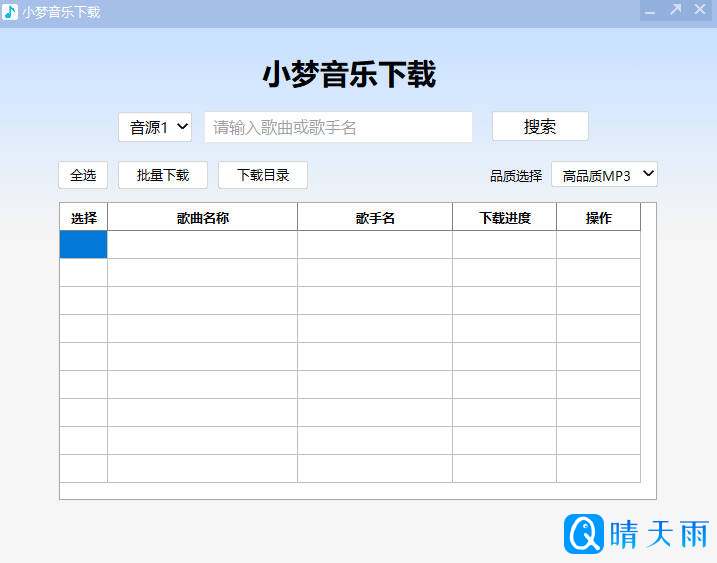Viewport: 717px width, 563px height.
Task: Focus the song or singer search field
Action: coord(338,127)
